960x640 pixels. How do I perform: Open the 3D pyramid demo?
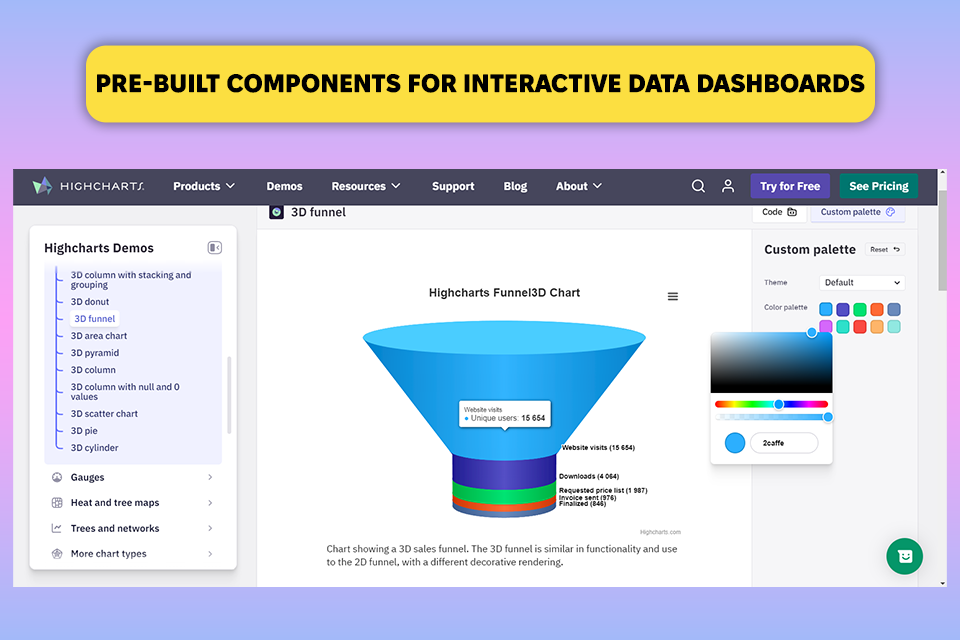[95, 353]
